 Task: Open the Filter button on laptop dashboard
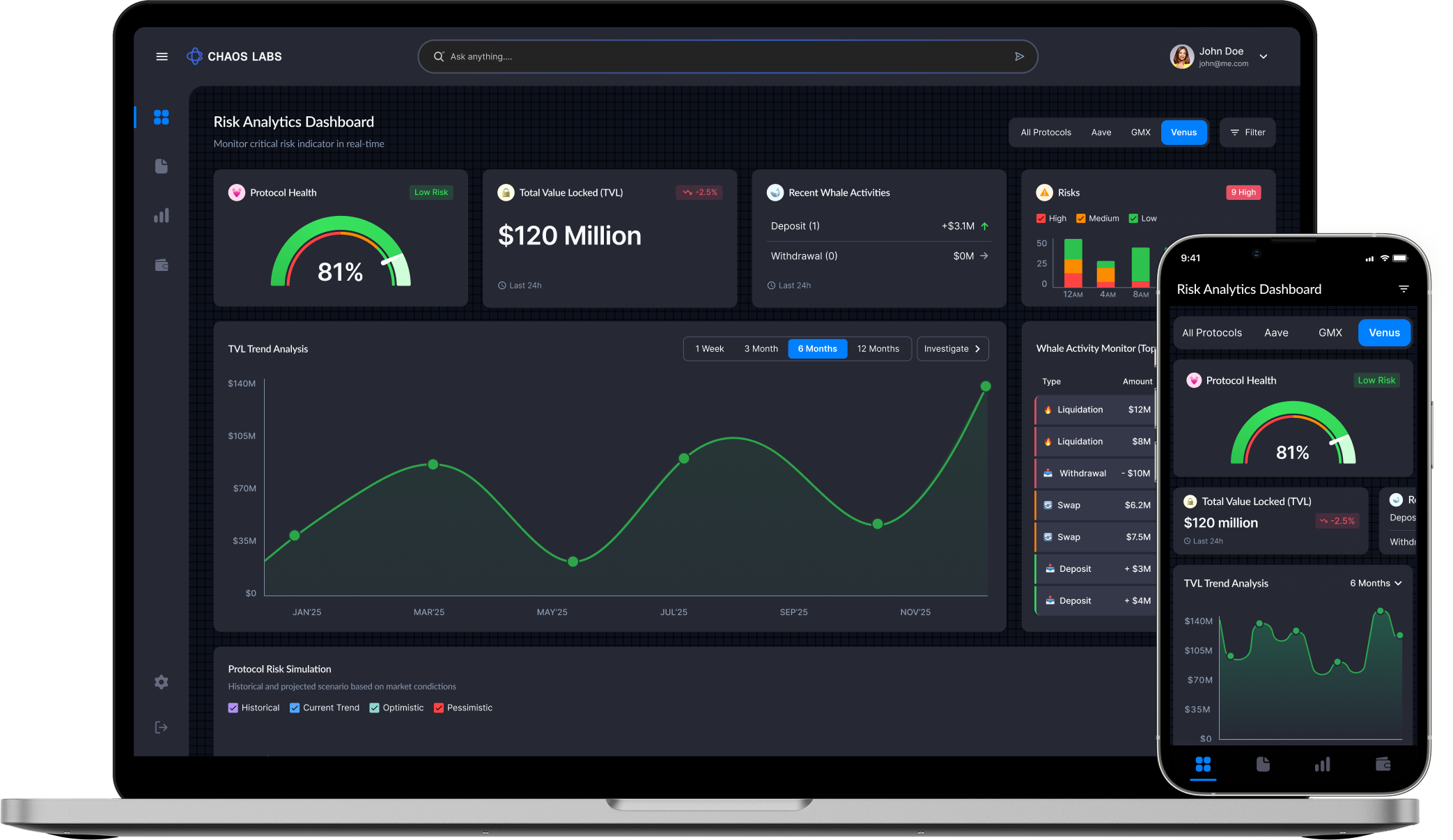pyautogui.click(x=1248, y=132)
